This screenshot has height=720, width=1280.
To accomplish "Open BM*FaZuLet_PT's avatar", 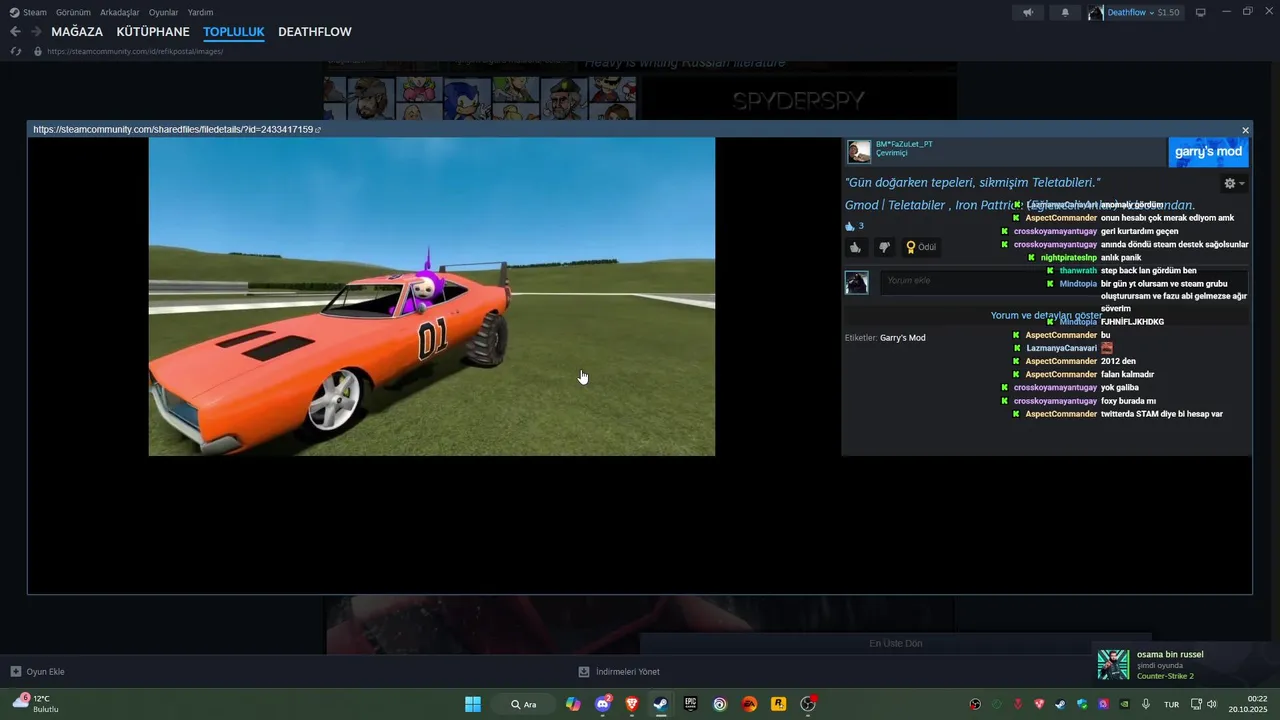I will coord(859,152).
